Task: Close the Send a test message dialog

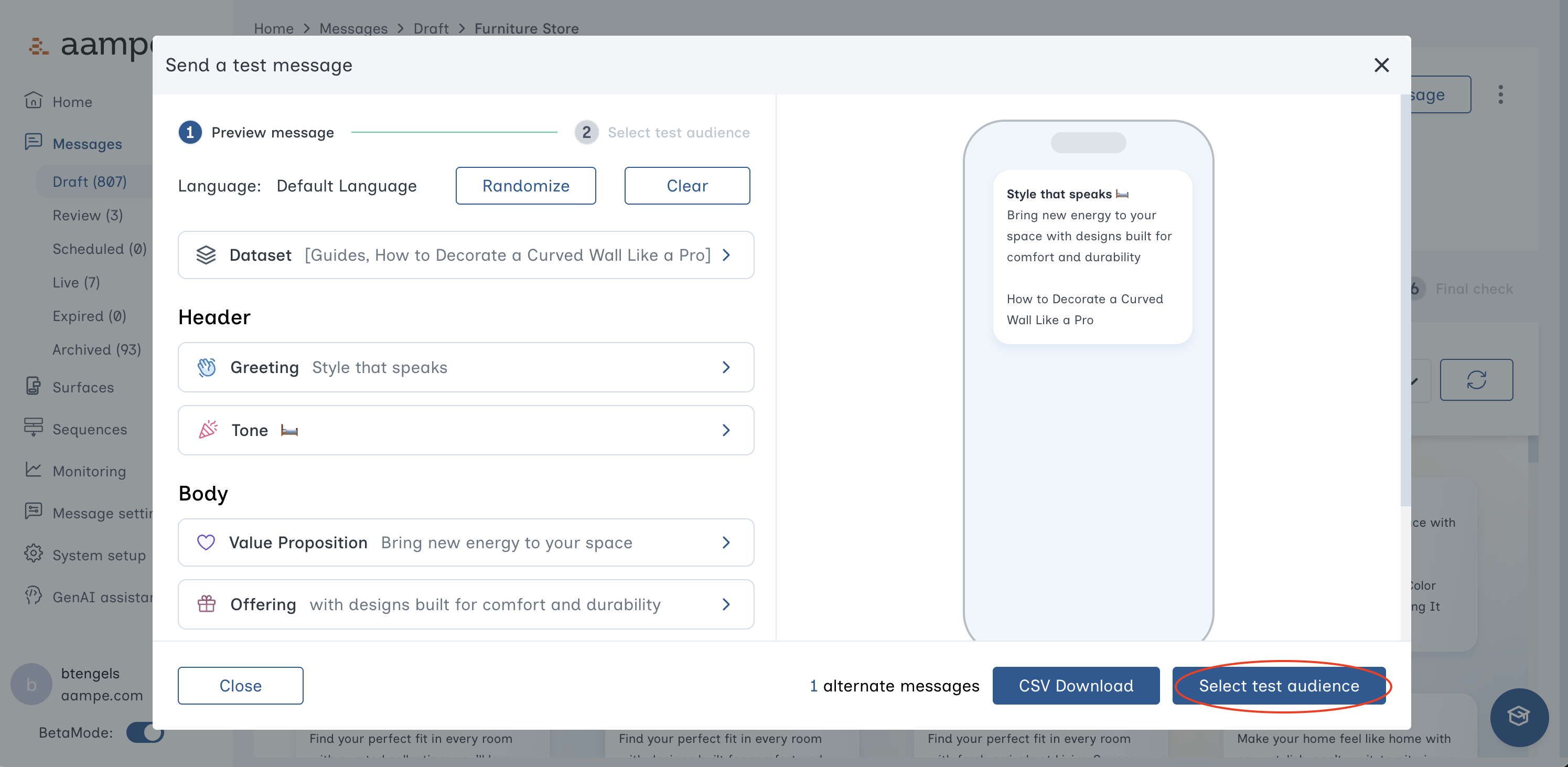Action: click(1381, 65)
